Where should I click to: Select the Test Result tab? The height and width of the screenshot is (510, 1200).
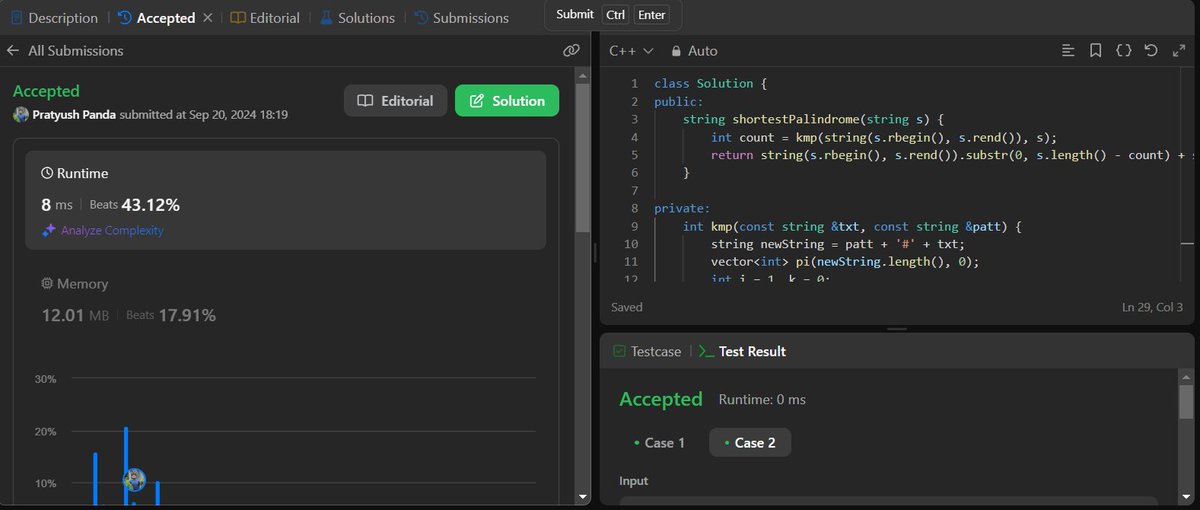click(741, 351)
